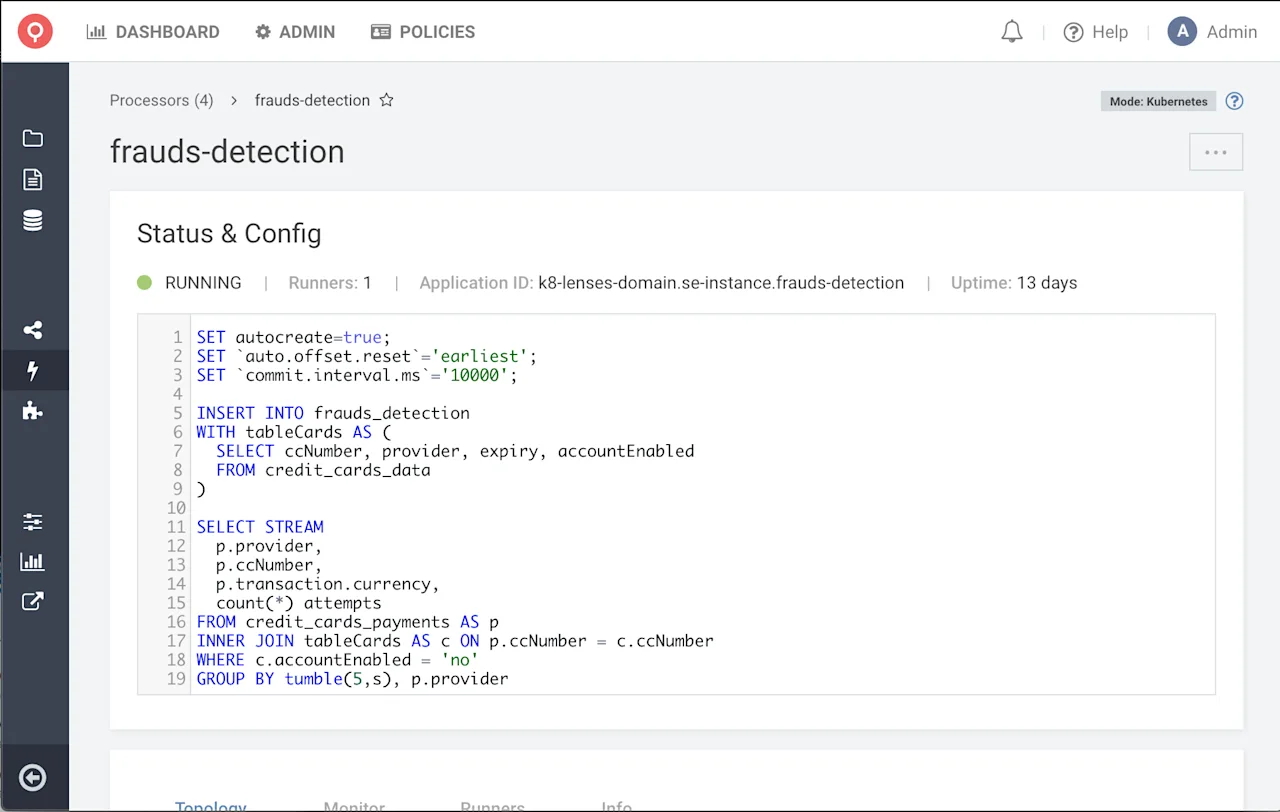Toggle the favorite star for frauds-detection
1280x812 pixels.
pos(386,100)
